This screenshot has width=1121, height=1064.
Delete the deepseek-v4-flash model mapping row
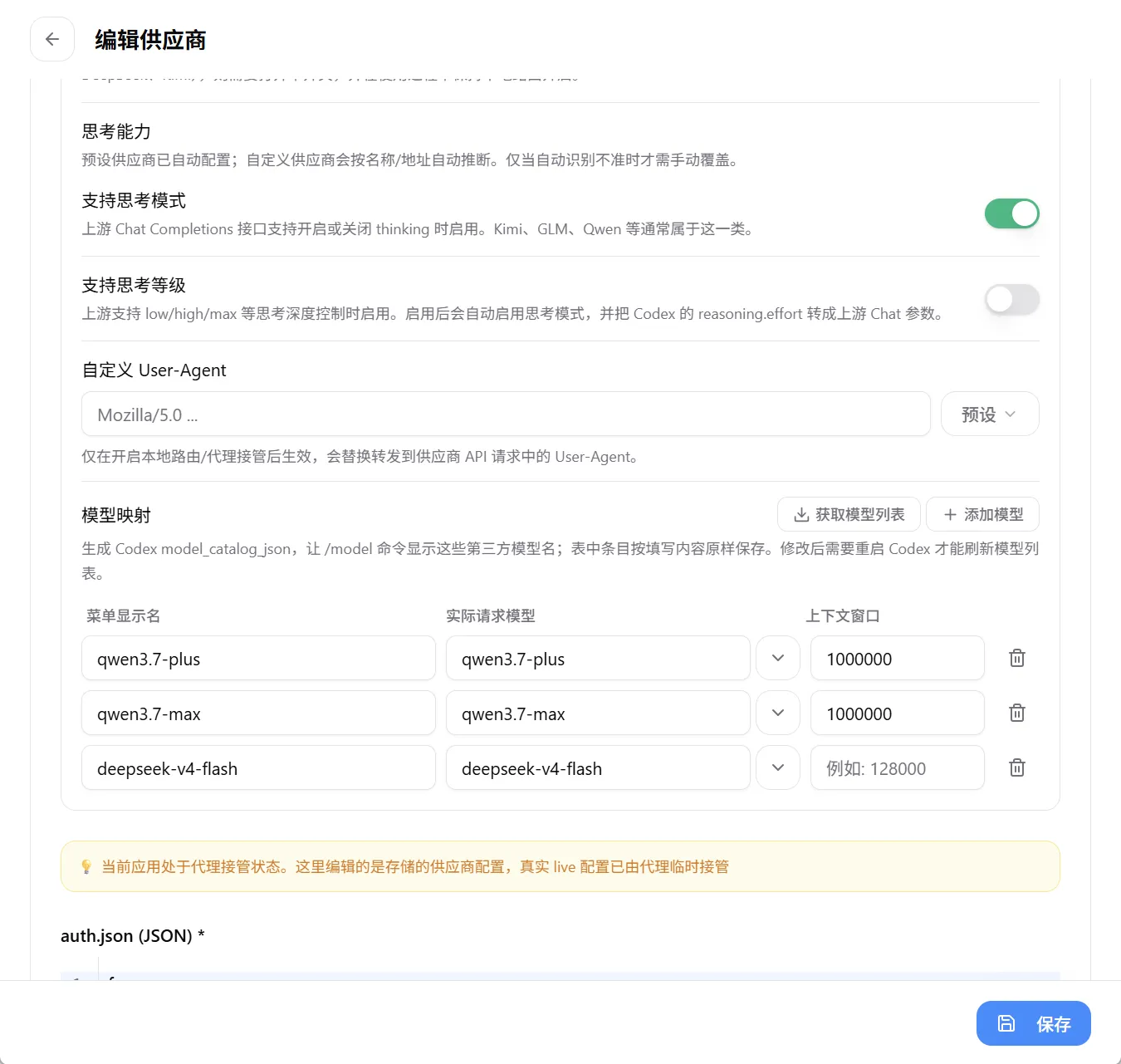1016,768
